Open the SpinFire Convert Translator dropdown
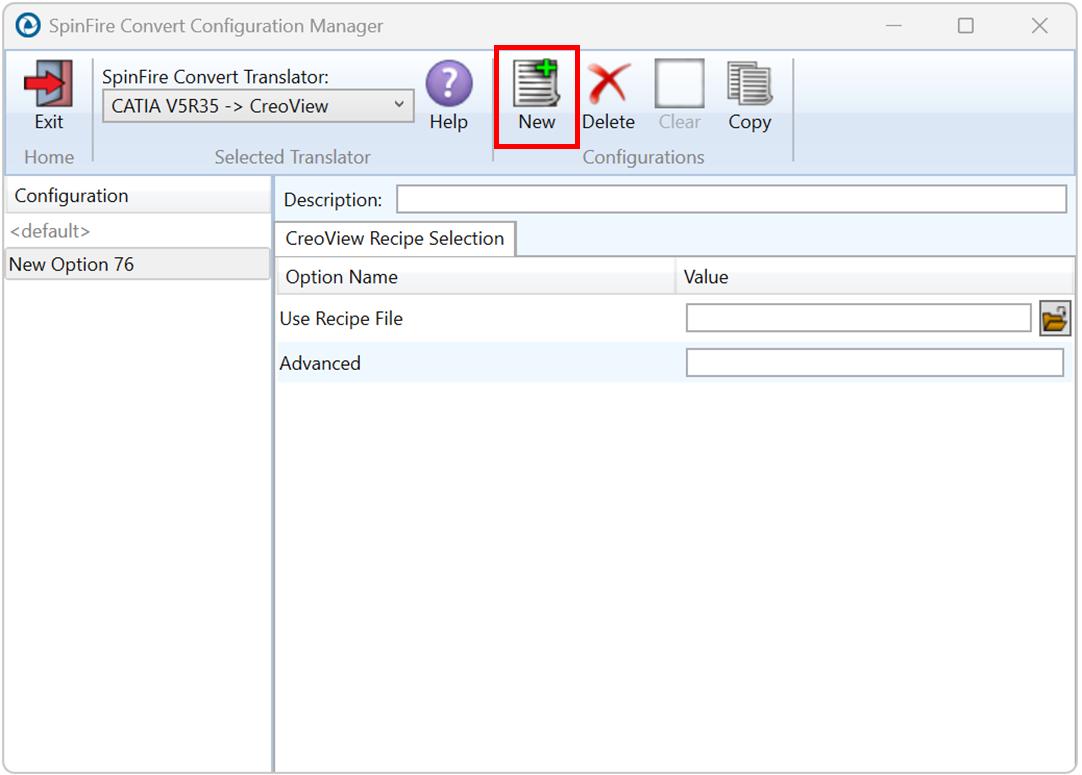Image resolution: width=1082 pixels, height=775 pixels. coord(258,106)
